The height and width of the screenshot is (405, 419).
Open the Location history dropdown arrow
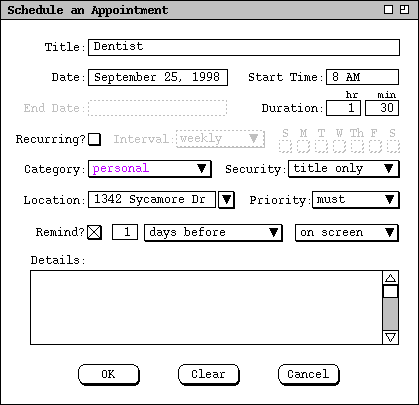click(226, 200)
